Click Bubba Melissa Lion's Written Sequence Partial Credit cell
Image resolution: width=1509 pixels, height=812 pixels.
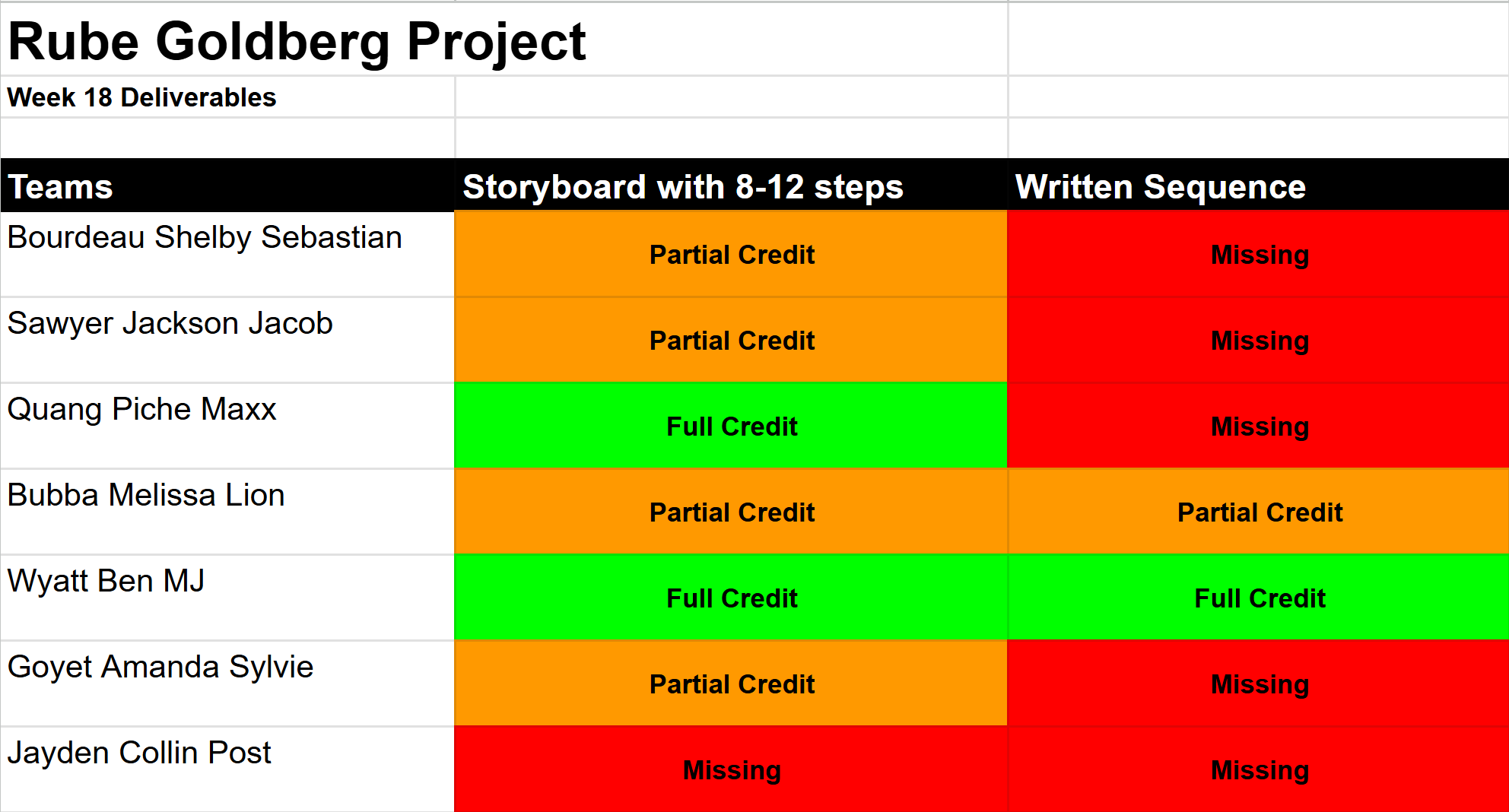(1260, 512)
